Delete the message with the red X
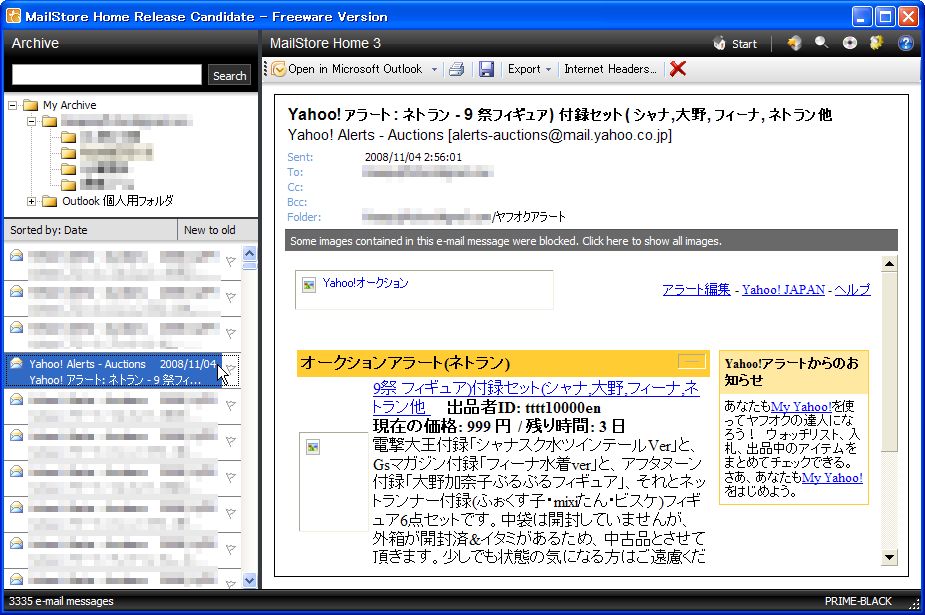 (678, 69)
